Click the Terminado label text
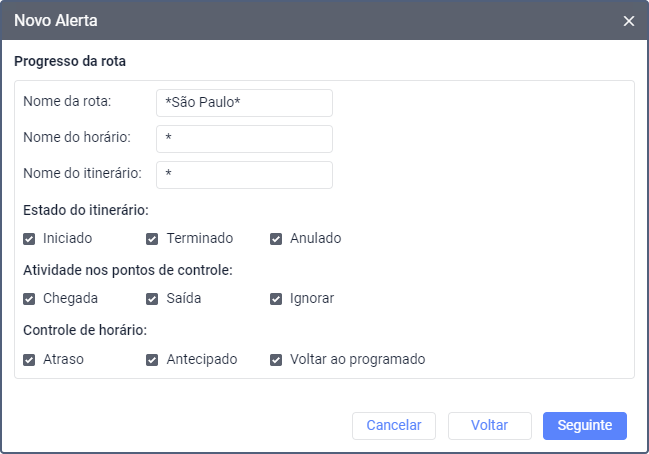The image size is (649, 454). click(200, 238)
